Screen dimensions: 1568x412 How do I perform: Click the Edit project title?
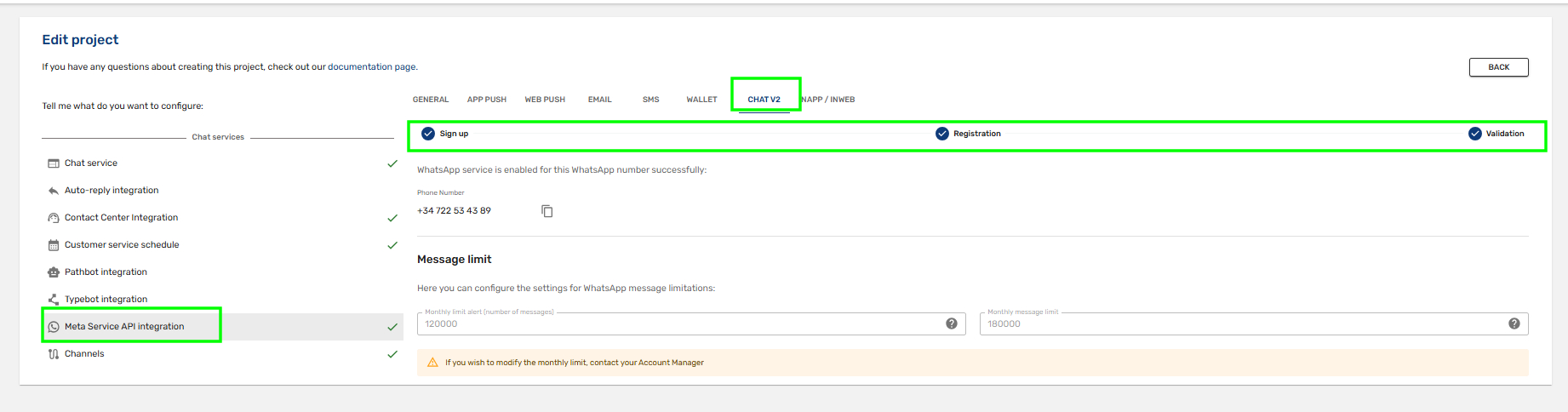click(x=80, y=40)
